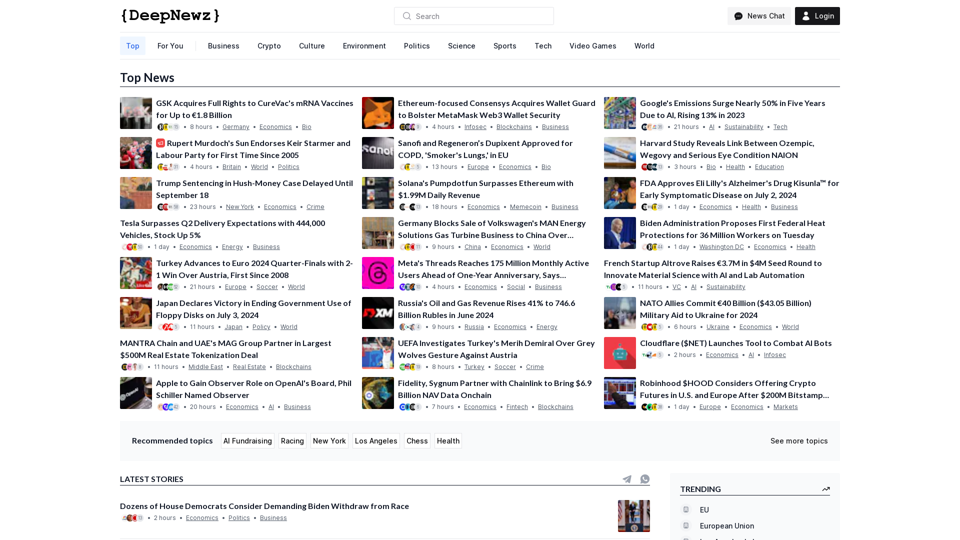960x540 pixels.
Task: Open Harvard Ozempic study headline
Action: 727,149
